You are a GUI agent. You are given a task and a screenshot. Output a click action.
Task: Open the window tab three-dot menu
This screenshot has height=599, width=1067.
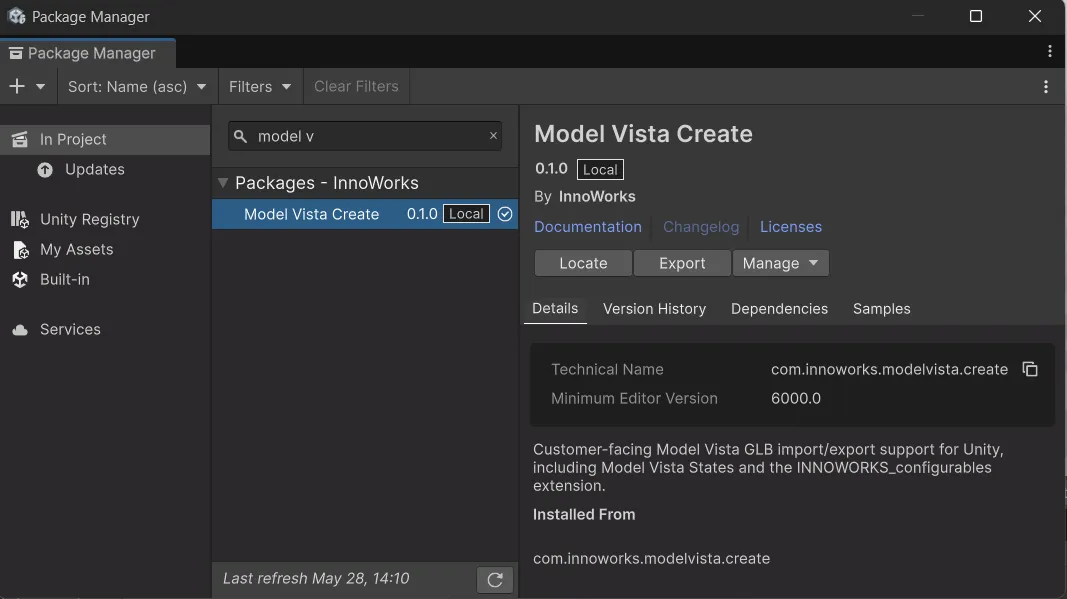[1049, 51]
